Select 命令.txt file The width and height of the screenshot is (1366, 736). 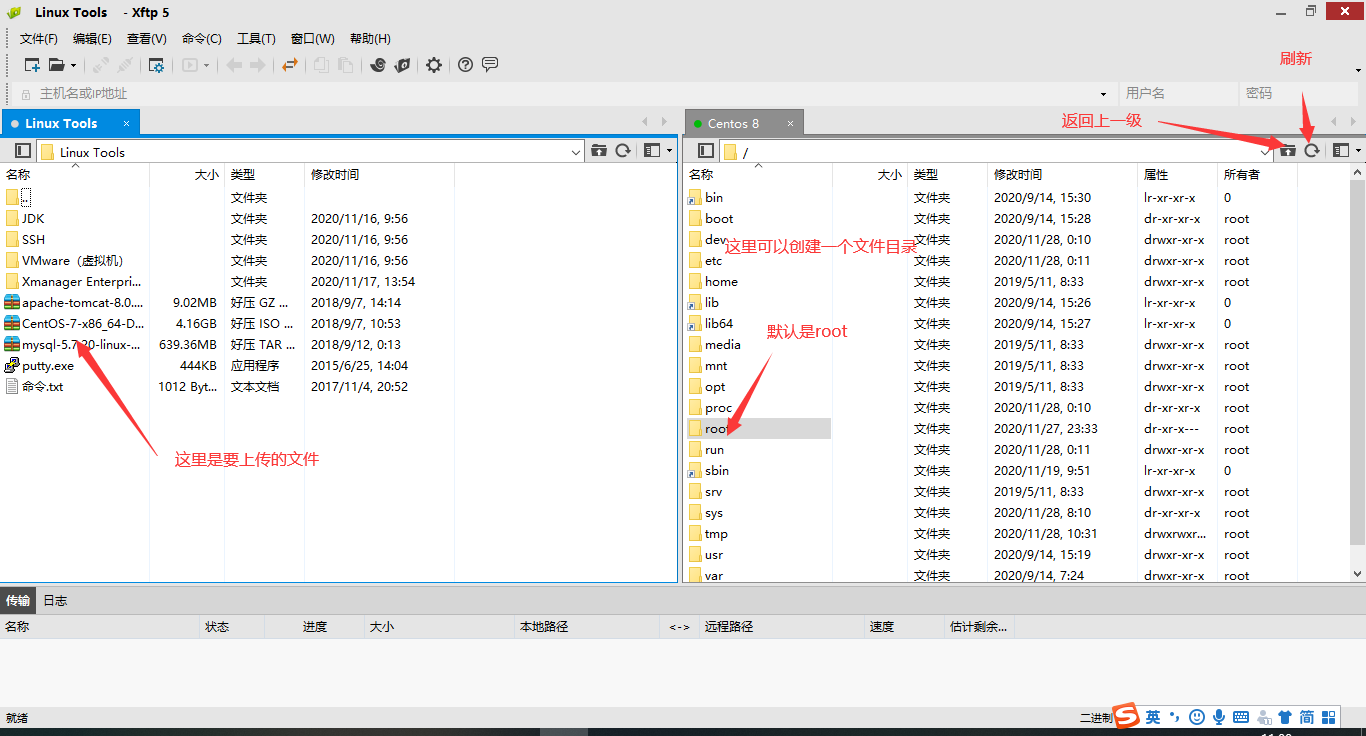click(x=42, y=386)
